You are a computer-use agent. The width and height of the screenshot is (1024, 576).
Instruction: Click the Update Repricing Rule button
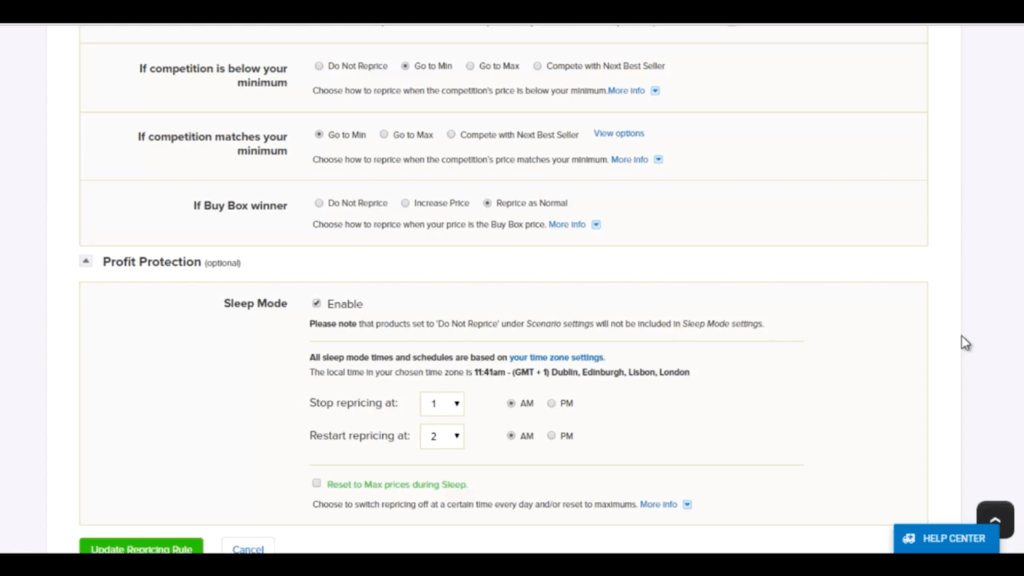click(141, 548)
